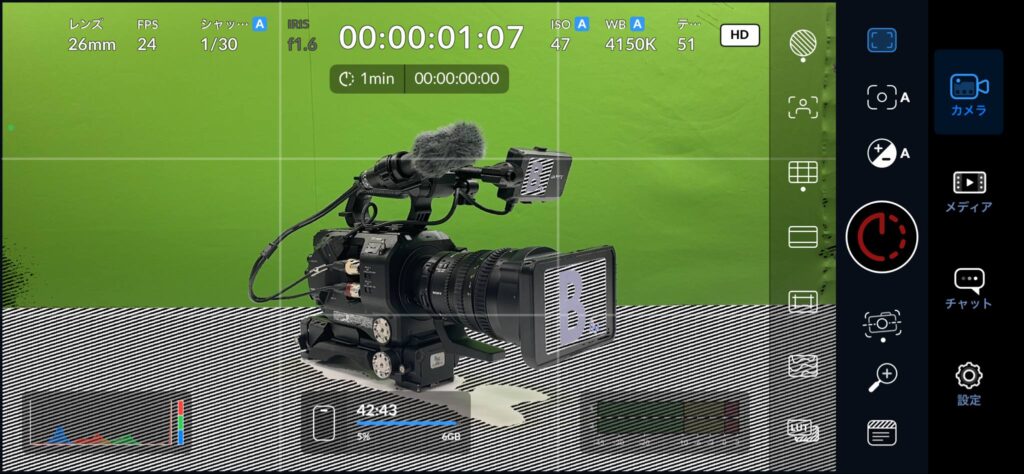Tap the magnifier zoom icon

[882, 377]
